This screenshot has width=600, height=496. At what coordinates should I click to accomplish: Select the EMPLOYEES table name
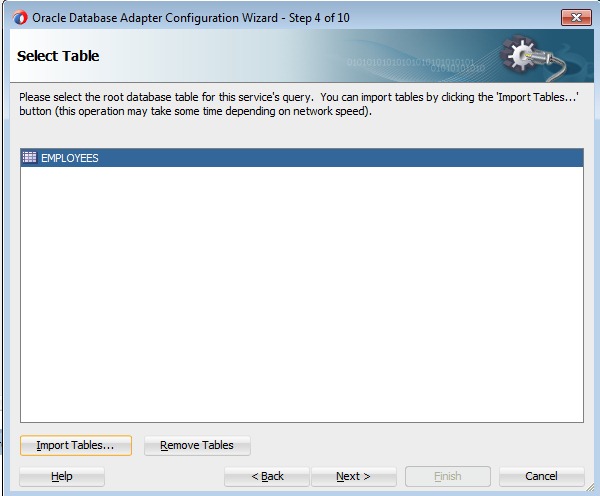point(70,158)
